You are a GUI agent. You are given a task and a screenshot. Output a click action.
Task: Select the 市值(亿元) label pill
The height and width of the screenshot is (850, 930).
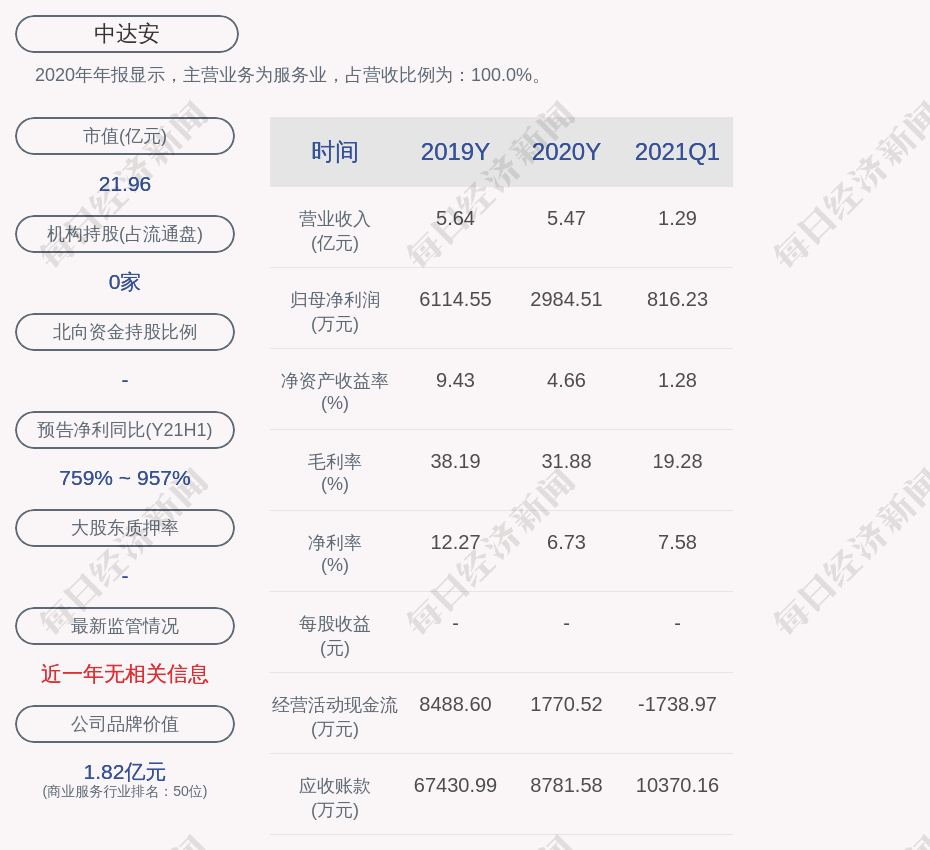[125, 136]
